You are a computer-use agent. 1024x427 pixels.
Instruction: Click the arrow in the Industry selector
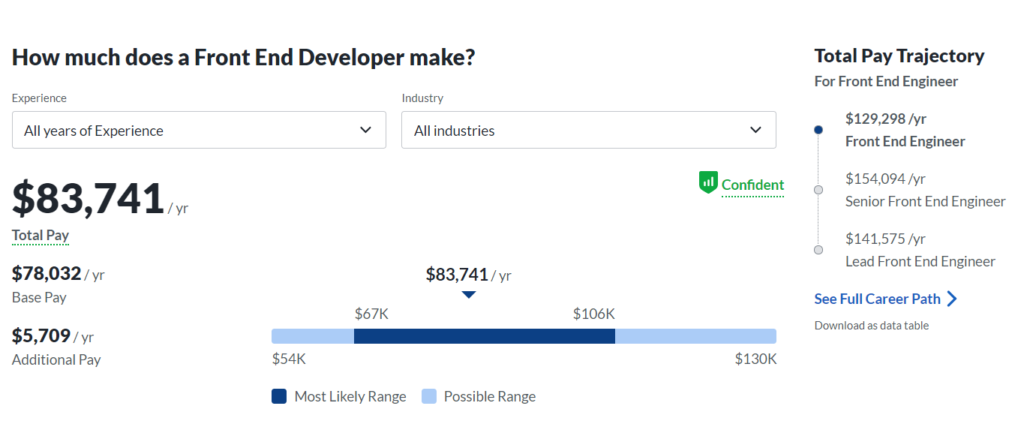coord(756,130)
